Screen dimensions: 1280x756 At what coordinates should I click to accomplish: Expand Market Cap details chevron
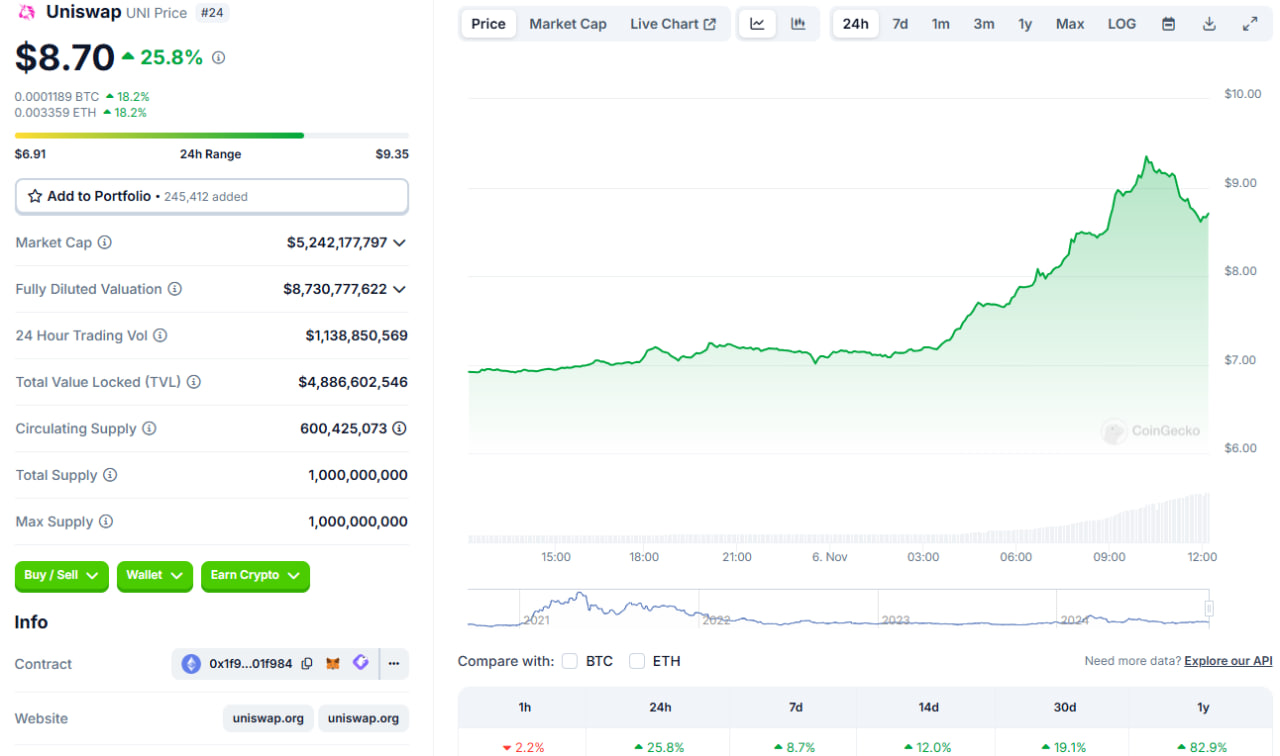(399, 243)
